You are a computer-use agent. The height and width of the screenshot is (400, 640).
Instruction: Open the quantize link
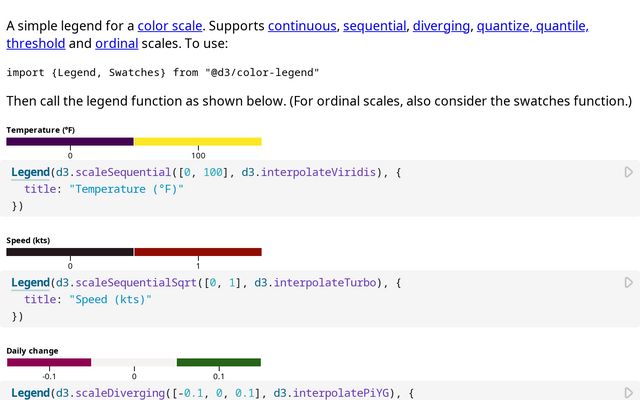click(507, 25)
